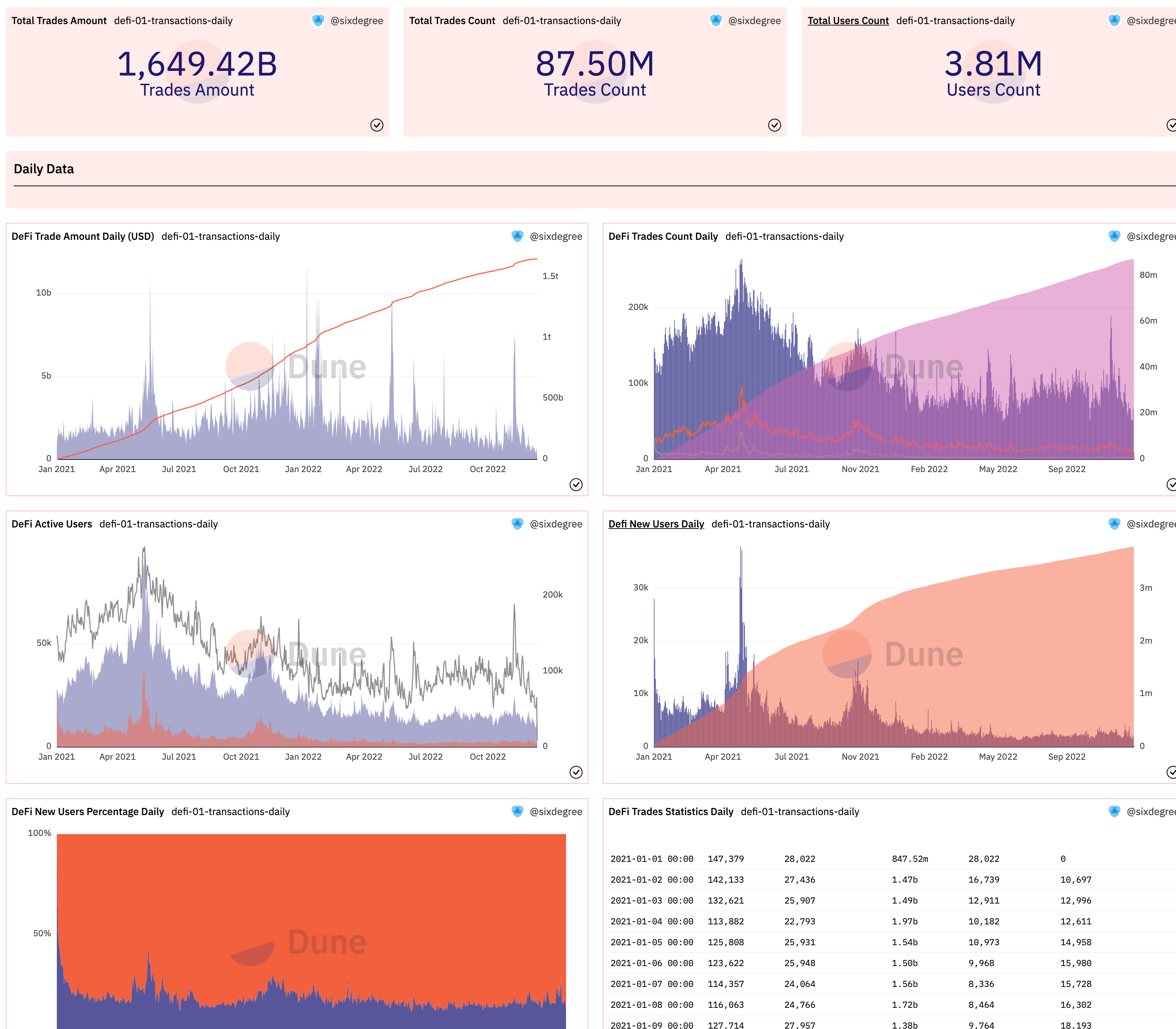Open DeFi New Users Percentage Daily title
The image size is (1176, 1029).
88,812
